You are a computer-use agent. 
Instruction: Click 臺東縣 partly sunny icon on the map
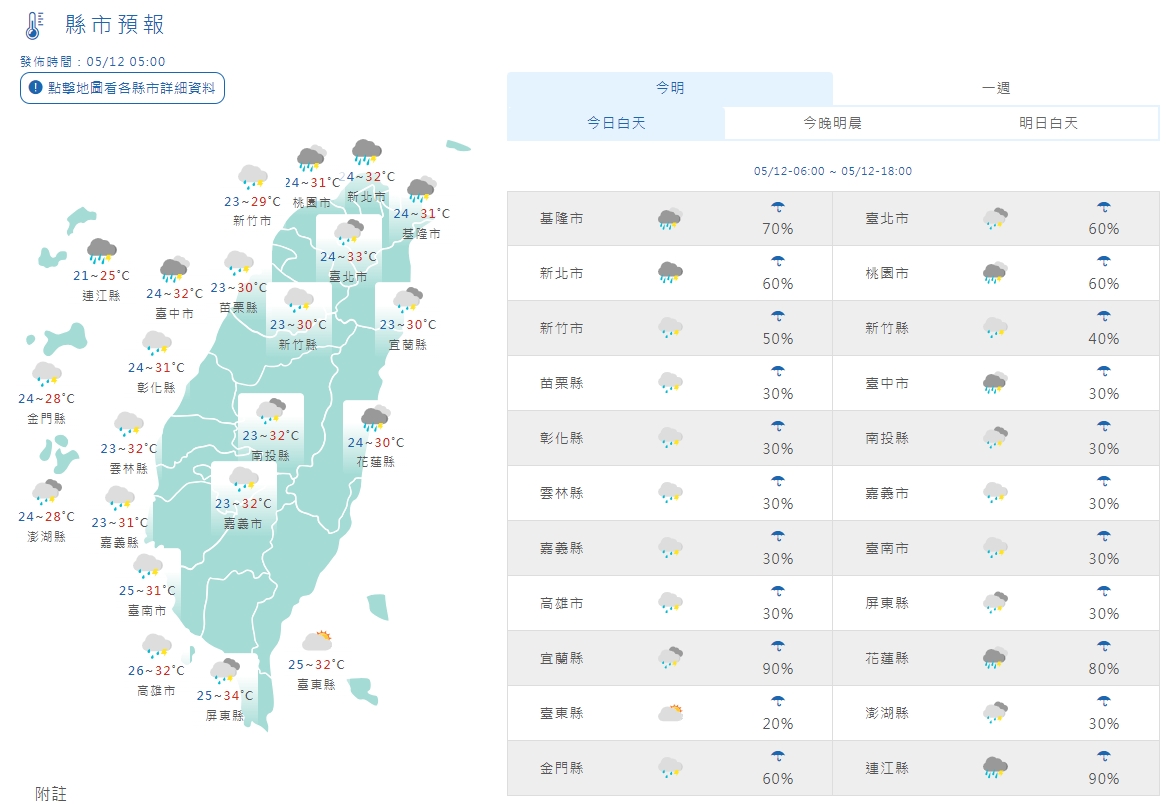[x=318, y=640]
